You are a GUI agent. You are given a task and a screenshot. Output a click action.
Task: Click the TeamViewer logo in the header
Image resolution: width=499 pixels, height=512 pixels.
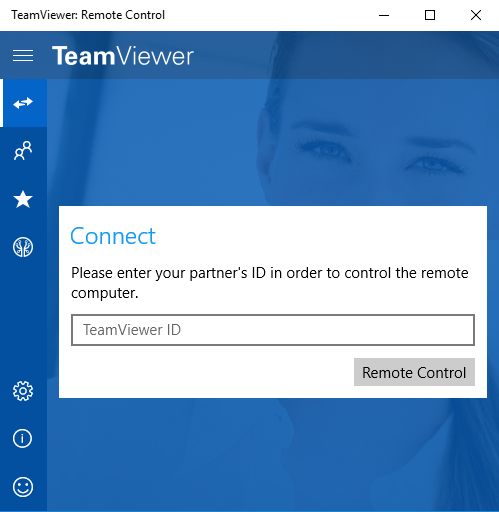click(x=123, y=56)
